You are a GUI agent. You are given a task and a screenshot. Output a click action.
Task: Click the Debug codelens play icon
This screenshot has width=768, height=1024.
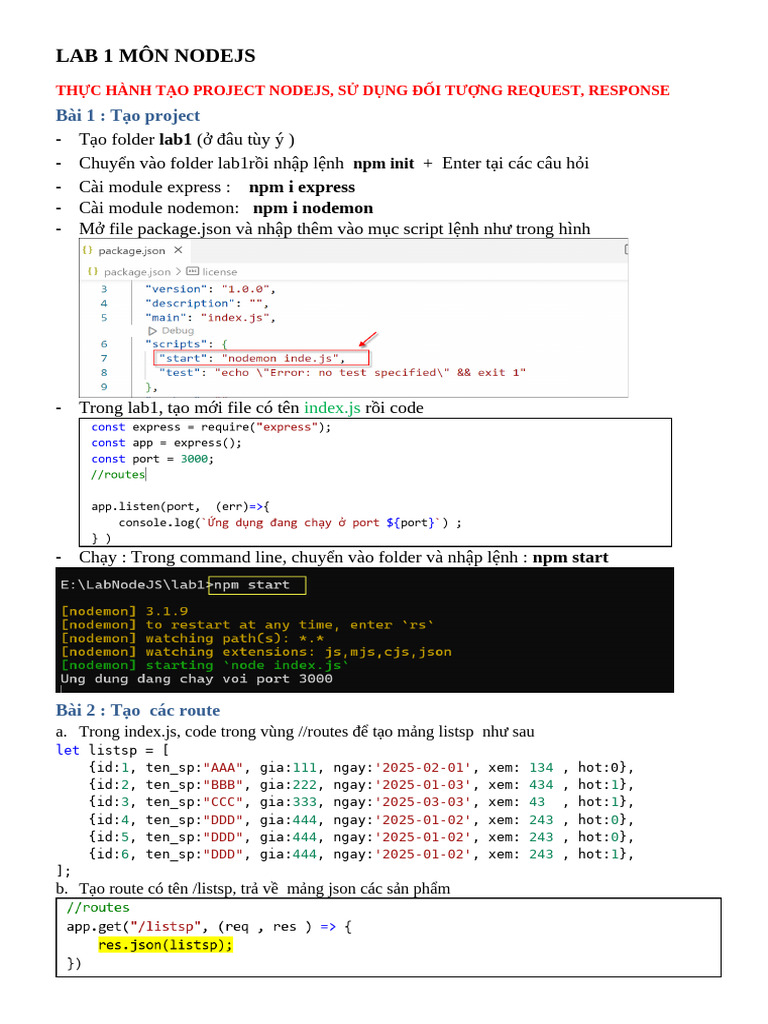[152, 330]
